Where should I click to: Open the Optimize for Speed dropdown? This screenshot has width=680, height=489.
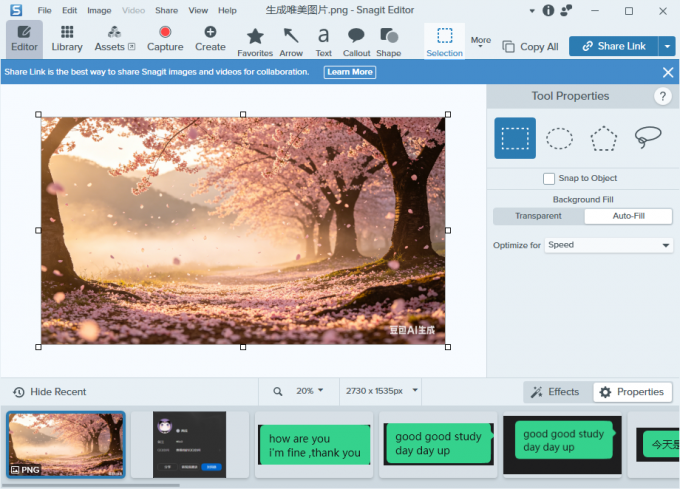[x=608, y=245]
